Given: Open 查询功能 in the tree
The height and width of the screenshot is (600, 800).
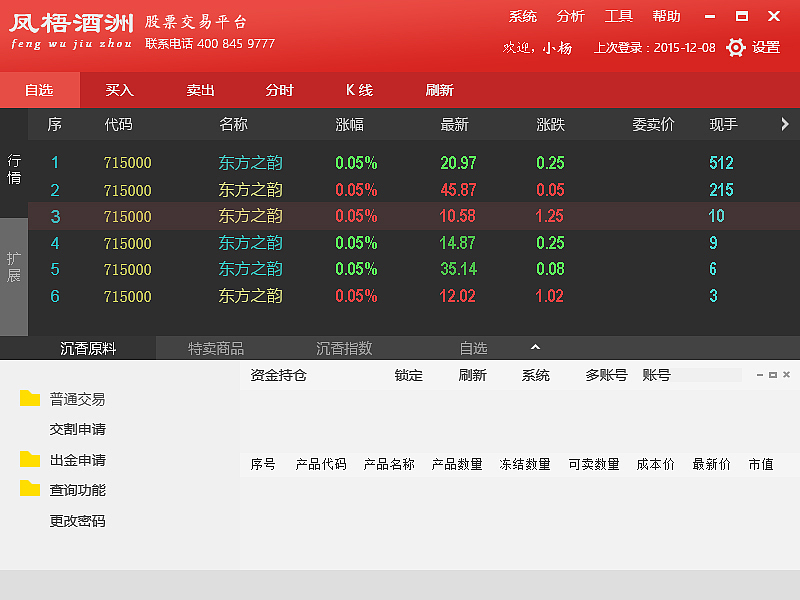Looking at the screenshot, I should tap(78, 490).
